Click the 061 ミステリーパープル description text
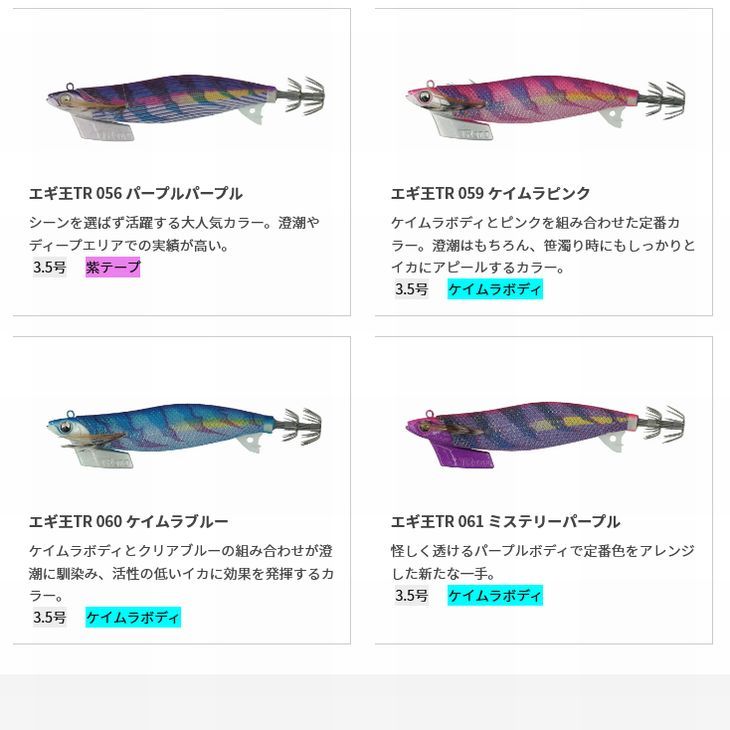 [540, 562]
